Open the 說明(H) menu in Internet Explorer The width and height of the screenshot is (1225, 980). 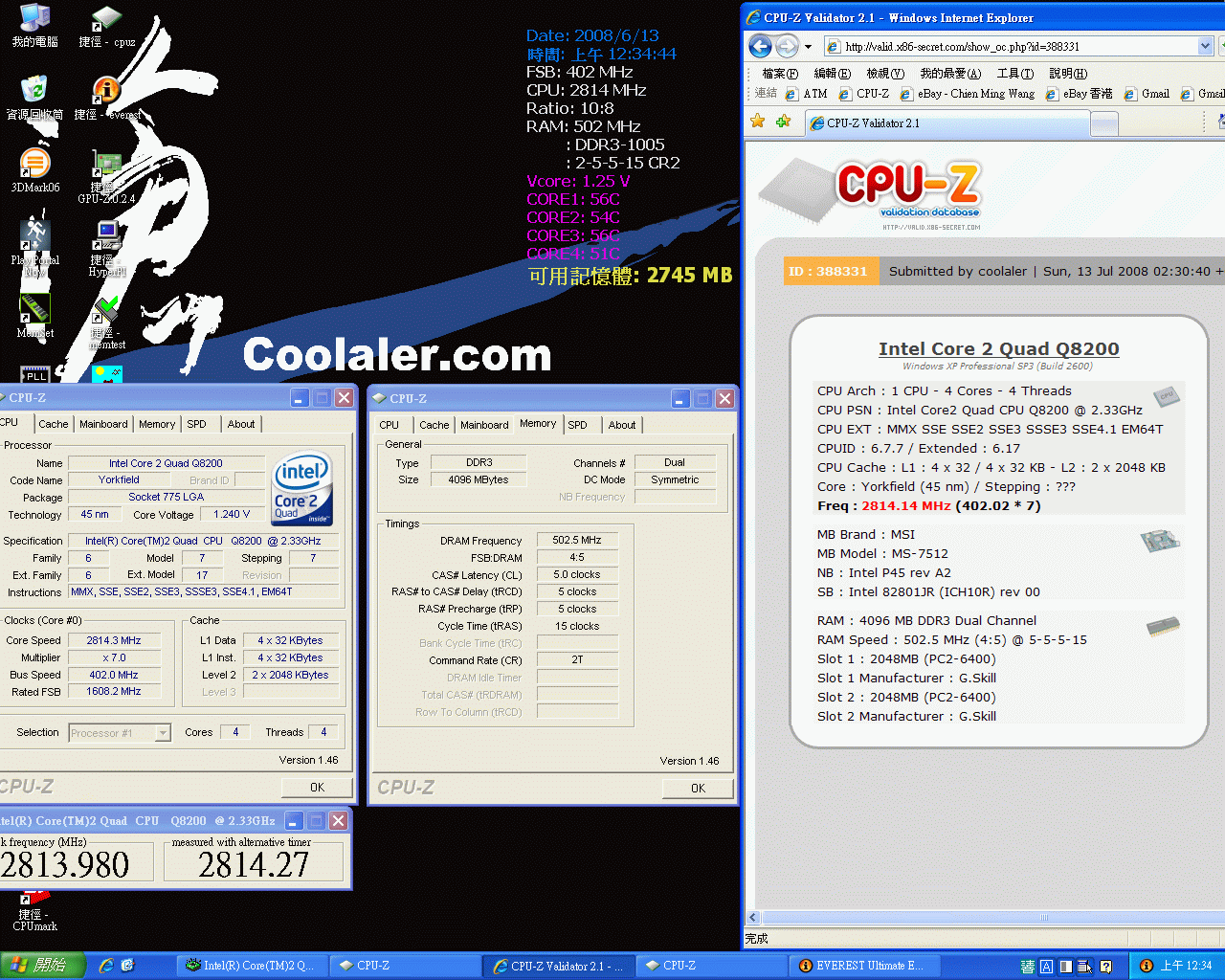pyautogui.click(x=1068, y=74)
